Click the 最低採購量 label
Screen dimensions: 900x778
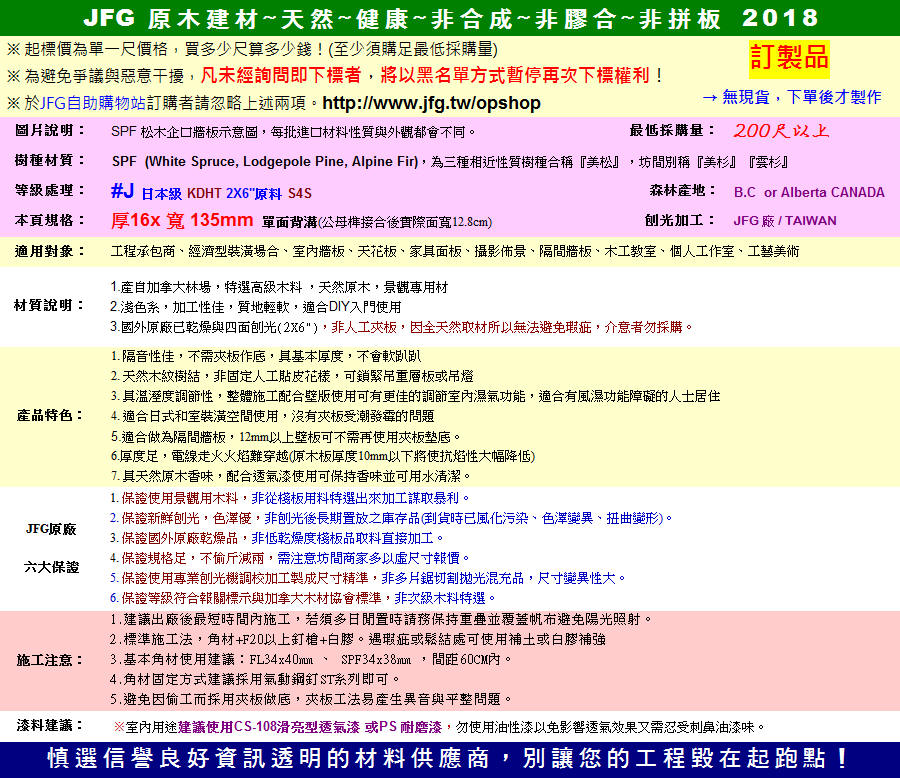point(672,130)
